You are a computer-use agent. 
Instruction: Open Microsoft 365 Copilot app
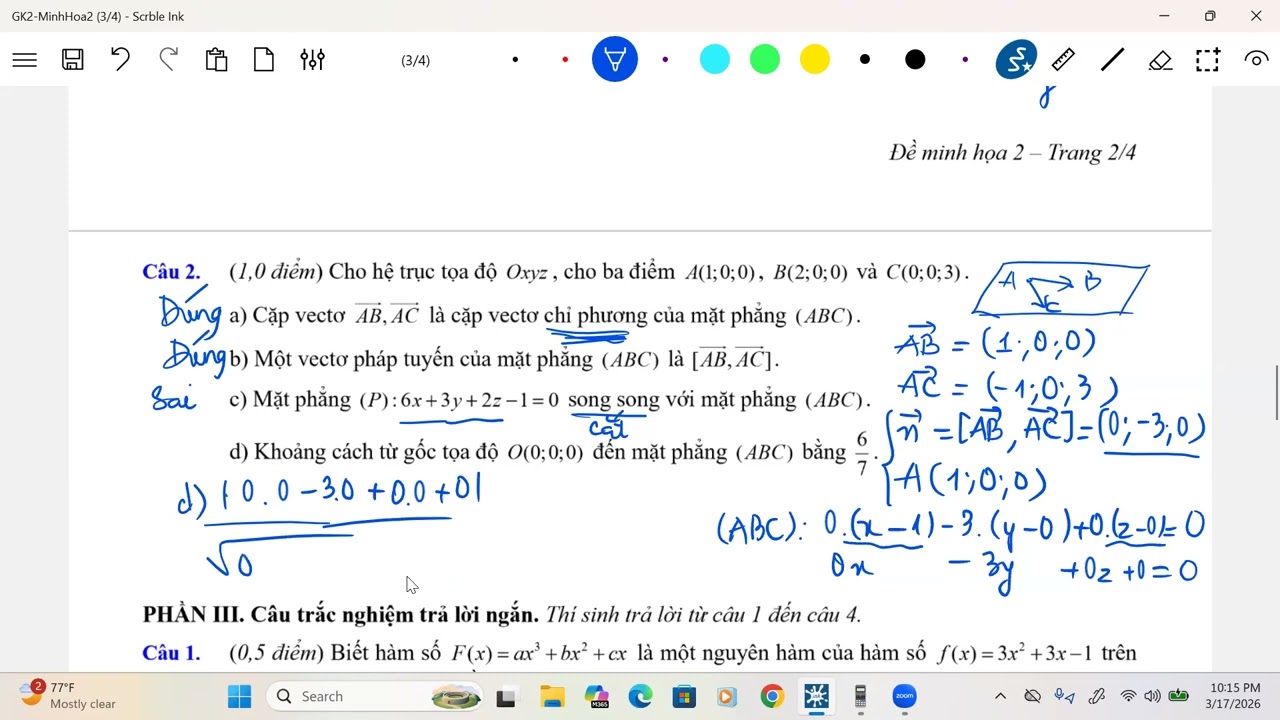pyautogui.click(x=597, y=696)
